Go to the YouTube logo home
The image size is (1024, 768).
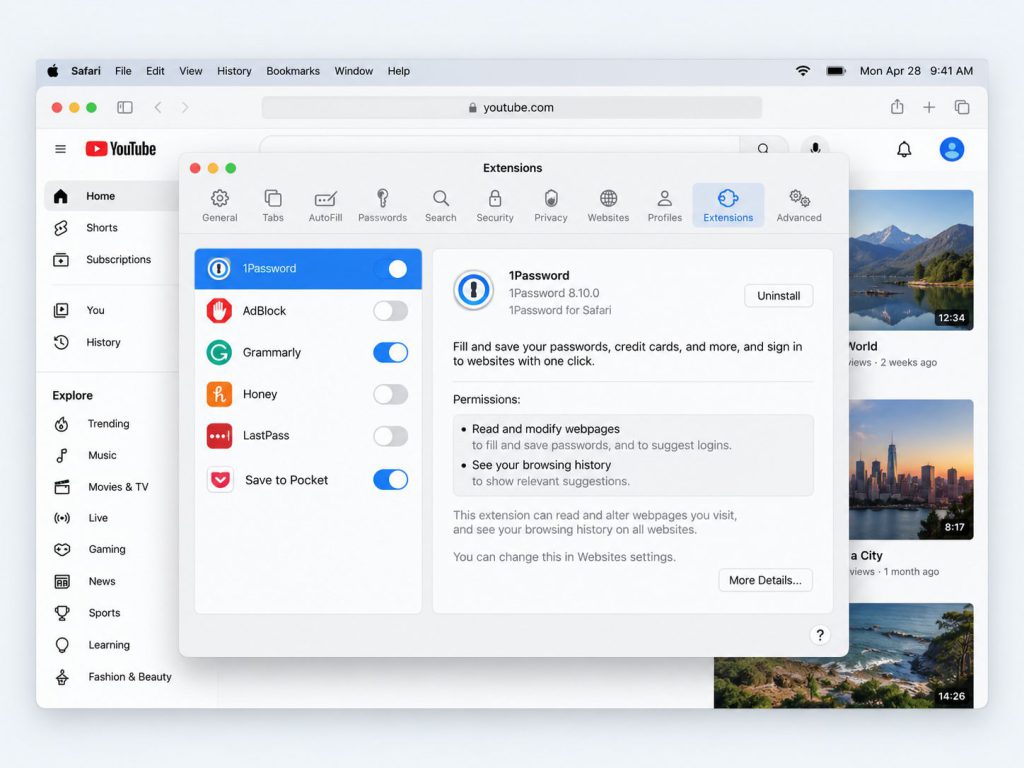(121, 149)
